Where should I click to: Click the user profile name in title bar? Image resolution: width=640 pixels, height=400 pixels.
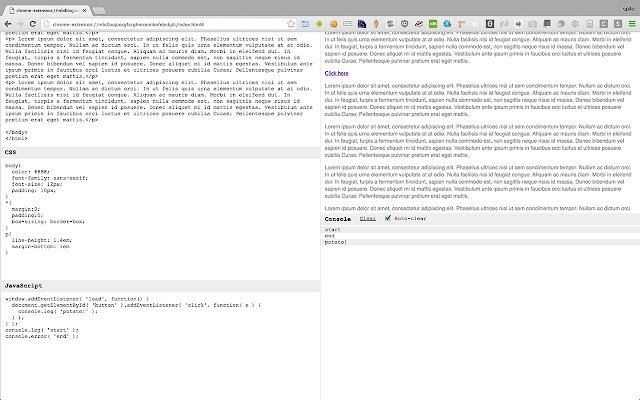click(628, 9)
